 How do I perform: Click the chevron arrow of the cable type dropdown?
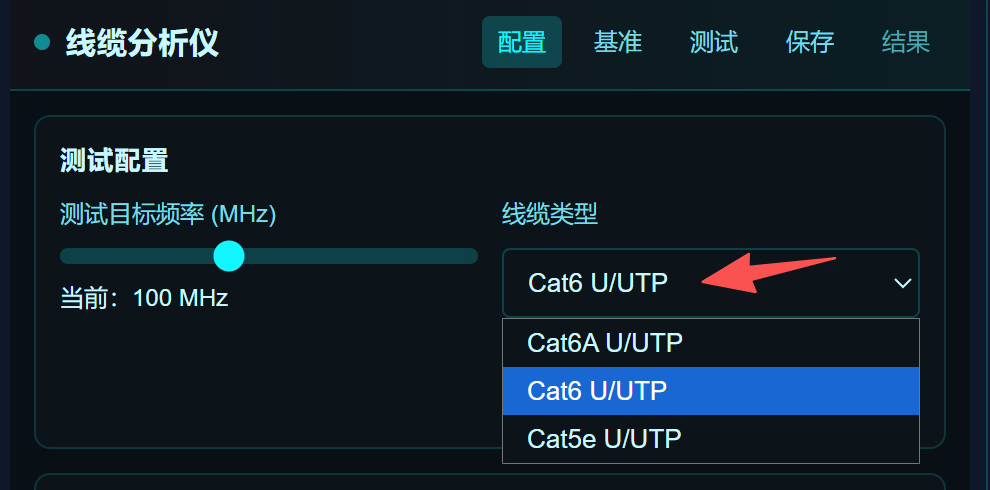tap(902, 283)
